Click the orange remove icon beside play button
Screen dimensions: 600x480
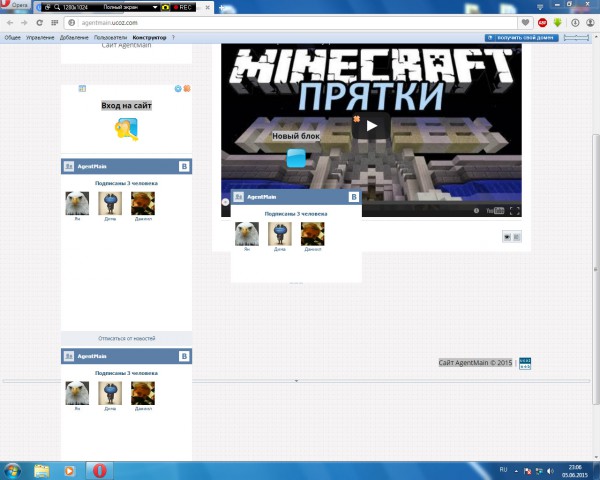357,119
